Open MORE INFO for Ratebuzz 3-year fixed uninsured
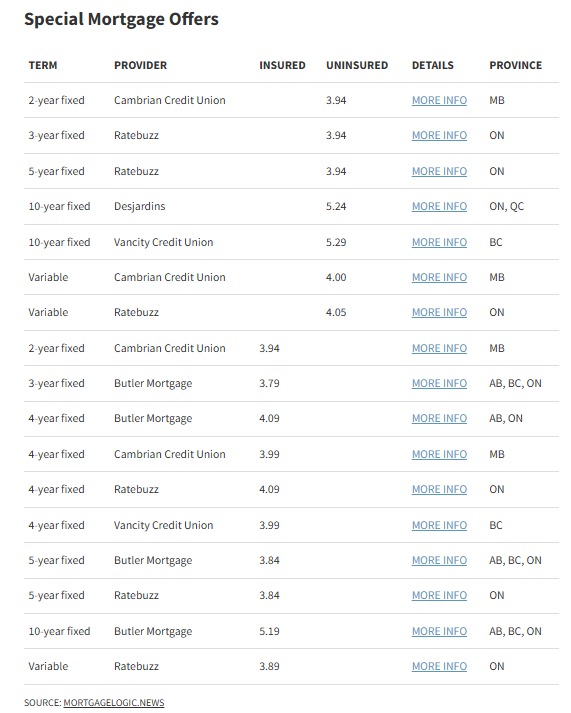The height and width of the screenshot is (713, 571). (439, 136)
